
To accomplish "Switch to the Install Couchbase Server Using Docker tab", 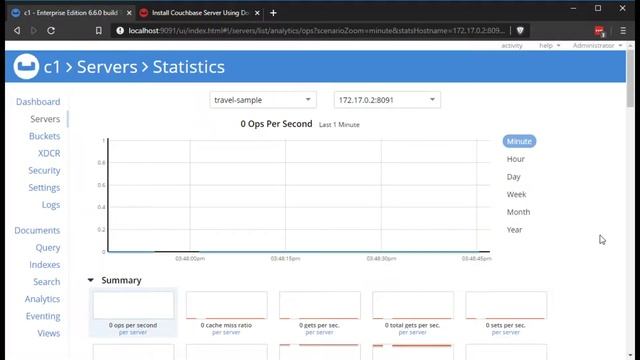I will pyautogui.click(x=200, y=13).
